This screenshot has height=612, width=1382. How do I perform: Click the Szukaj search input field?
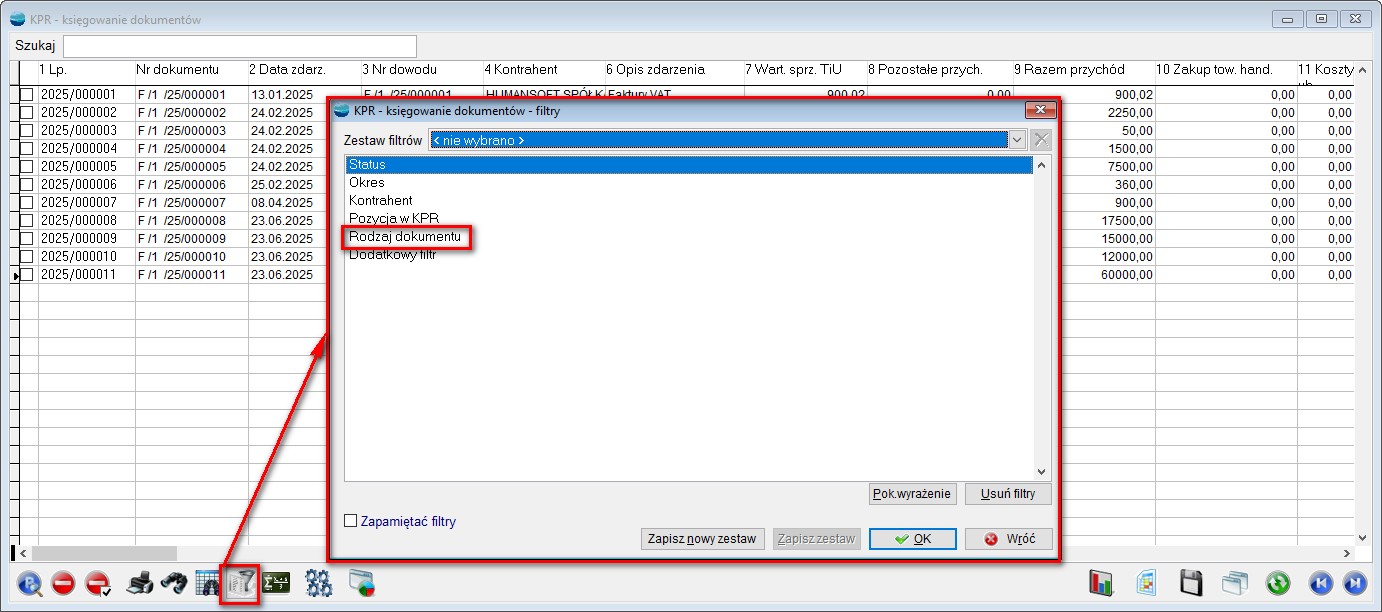(x=240, y=46)
